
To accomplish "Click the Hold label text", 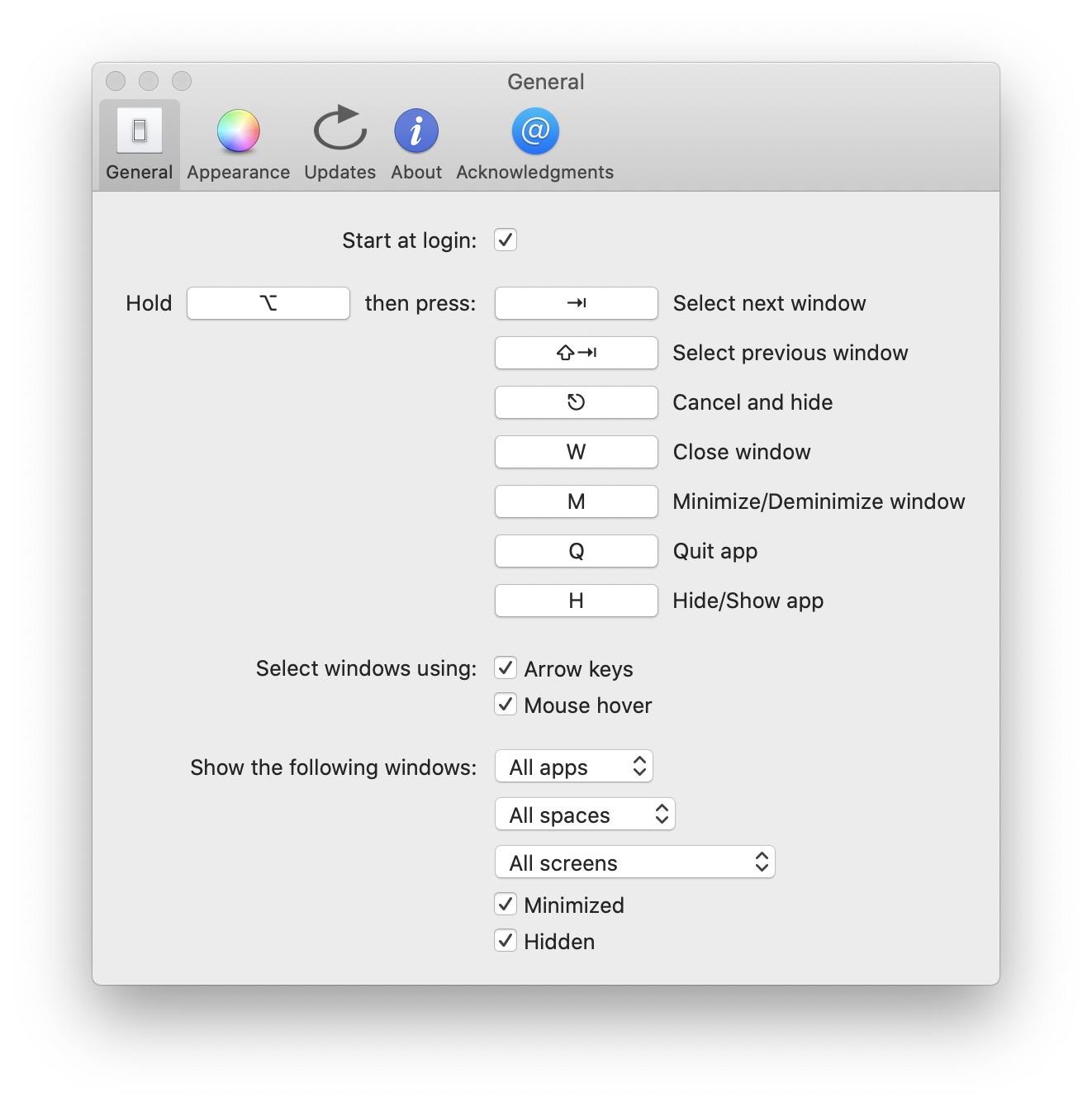I will (149, 303).
